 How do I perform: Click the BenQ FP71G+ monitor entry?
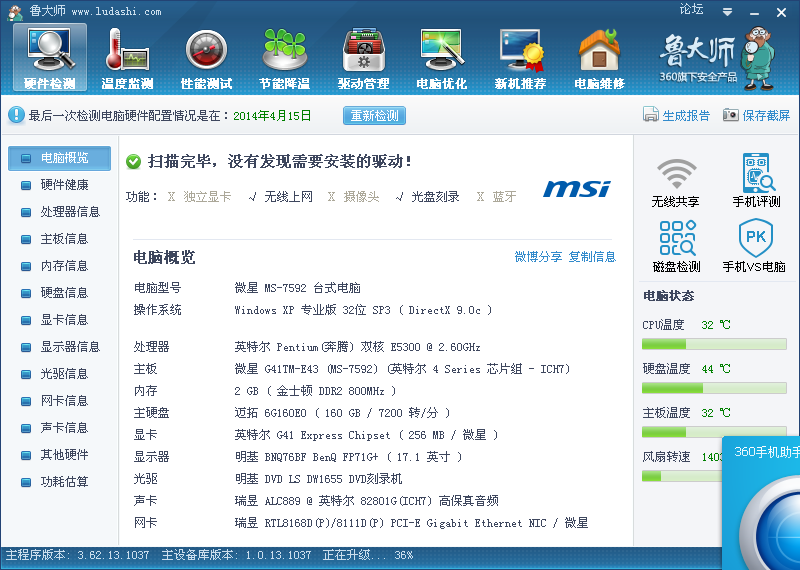coord(348,457)
